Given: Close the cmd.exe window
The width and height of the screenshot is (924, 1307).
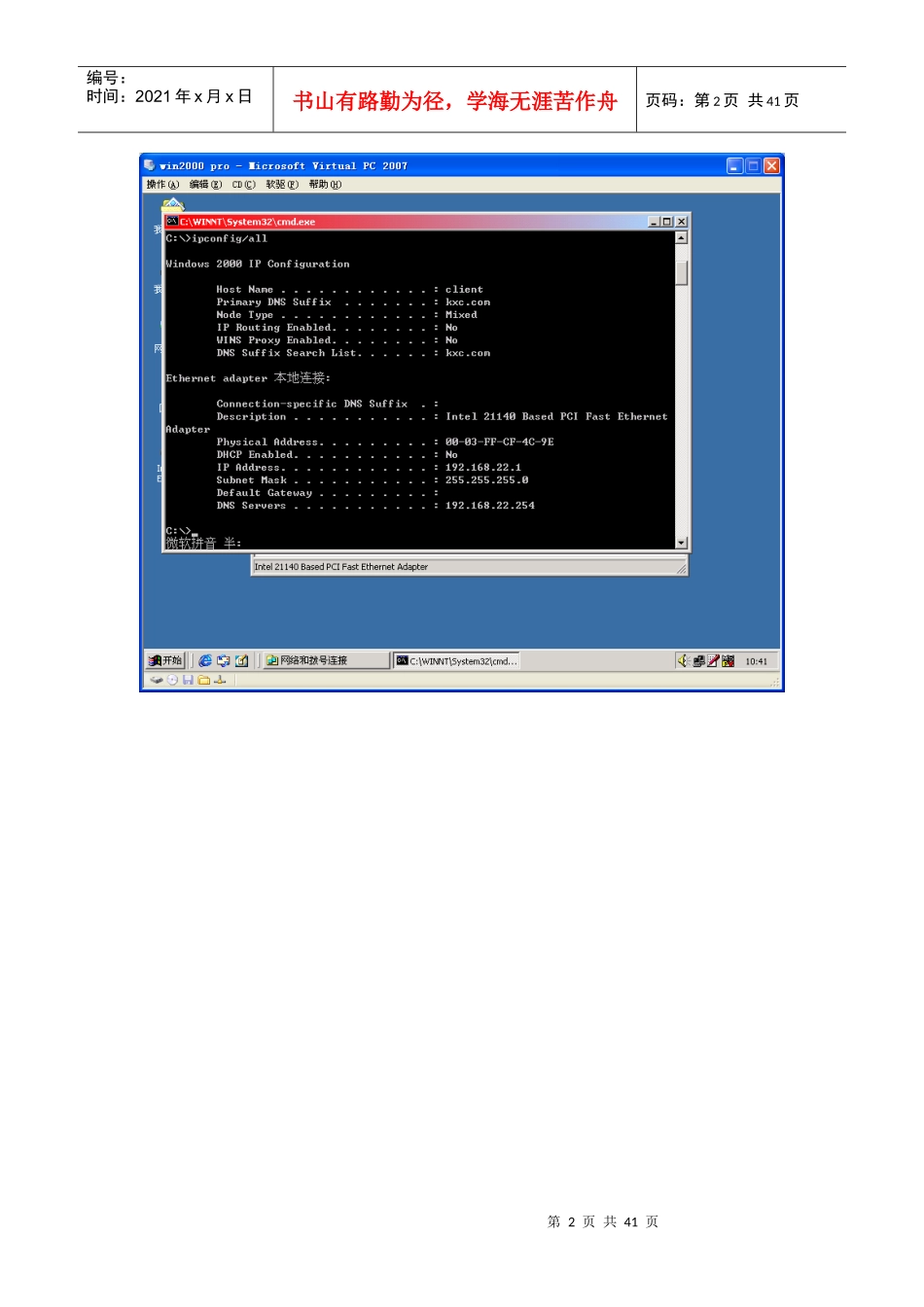Looking at the screenshot, I should tap(681, 222).
